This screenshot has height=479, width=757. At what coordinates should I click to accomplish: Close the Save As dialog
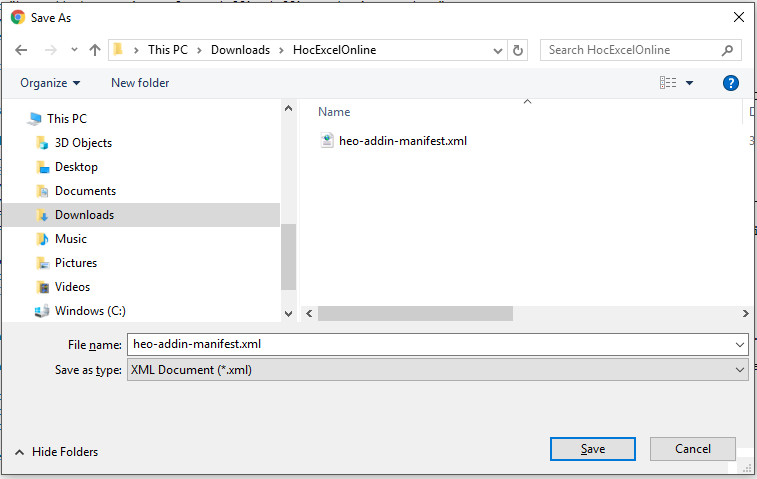[738, 17]
